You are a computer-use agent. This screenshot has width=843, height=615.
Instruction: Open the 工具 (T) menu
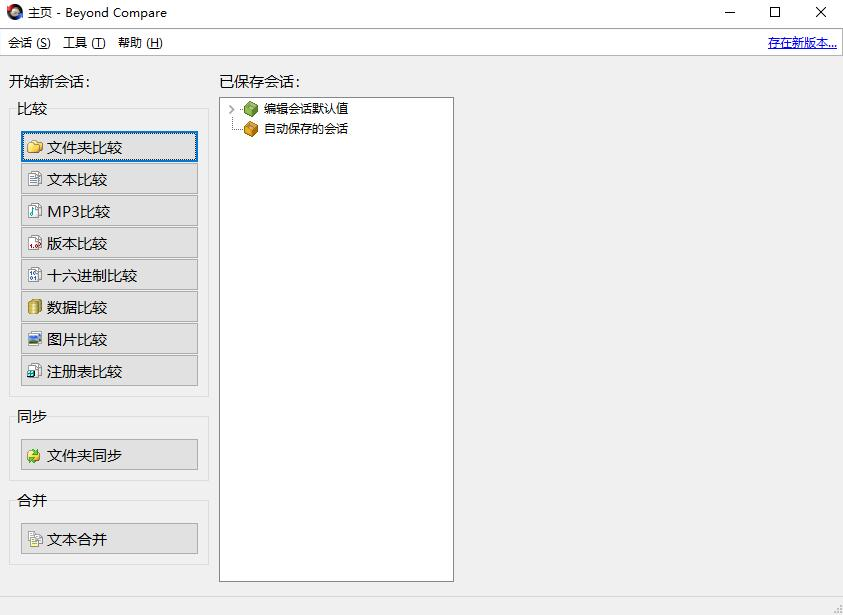84,42
